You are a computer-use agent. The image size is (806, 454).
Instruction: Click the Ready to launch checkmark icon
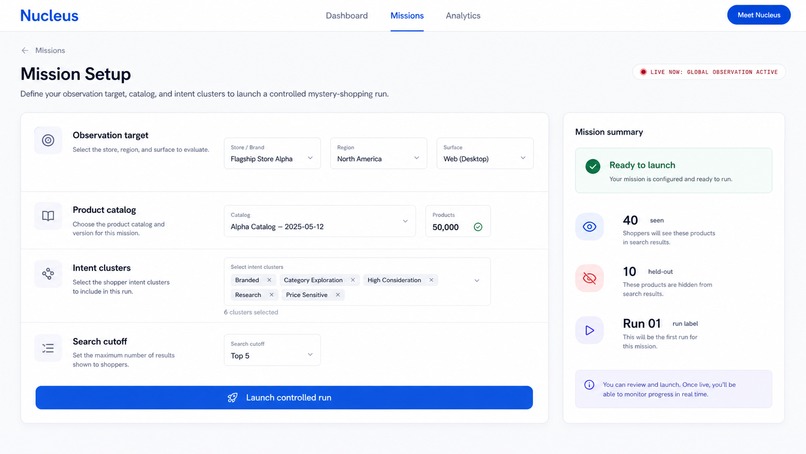593,166
